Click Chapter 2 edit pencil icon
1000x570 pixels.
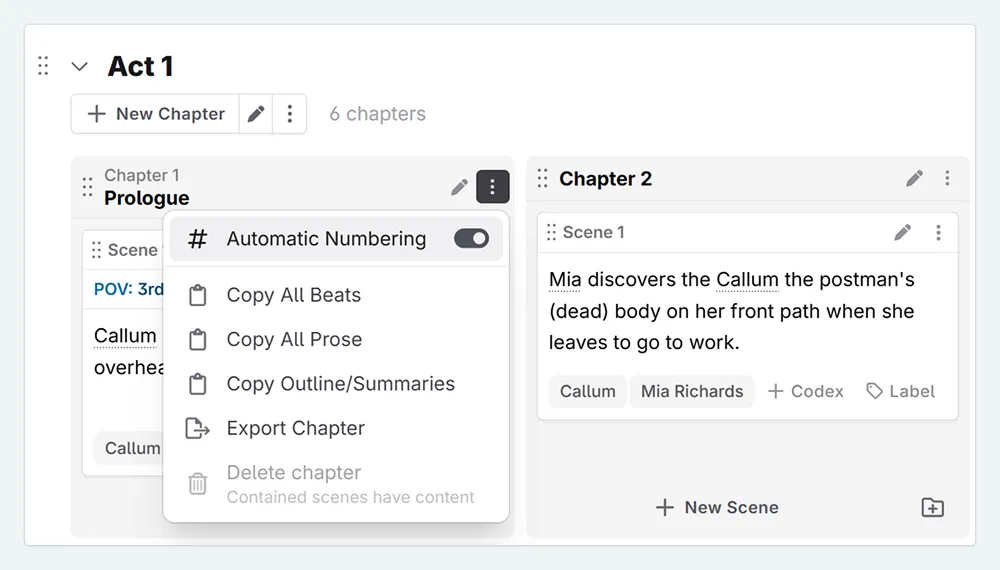point(914,179)
